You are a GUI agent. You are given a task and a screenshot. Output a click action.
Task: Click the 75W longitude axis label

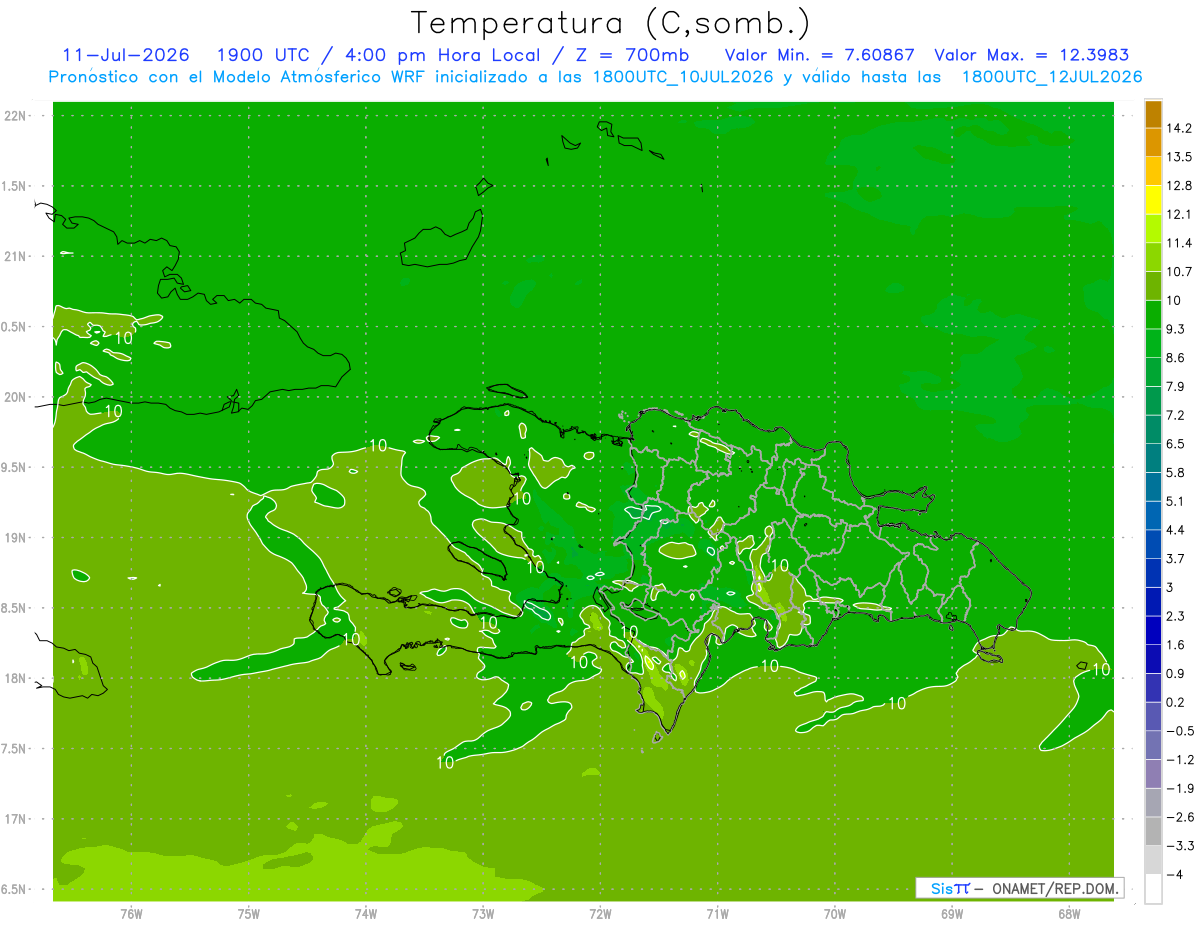(x=249, y=913)
